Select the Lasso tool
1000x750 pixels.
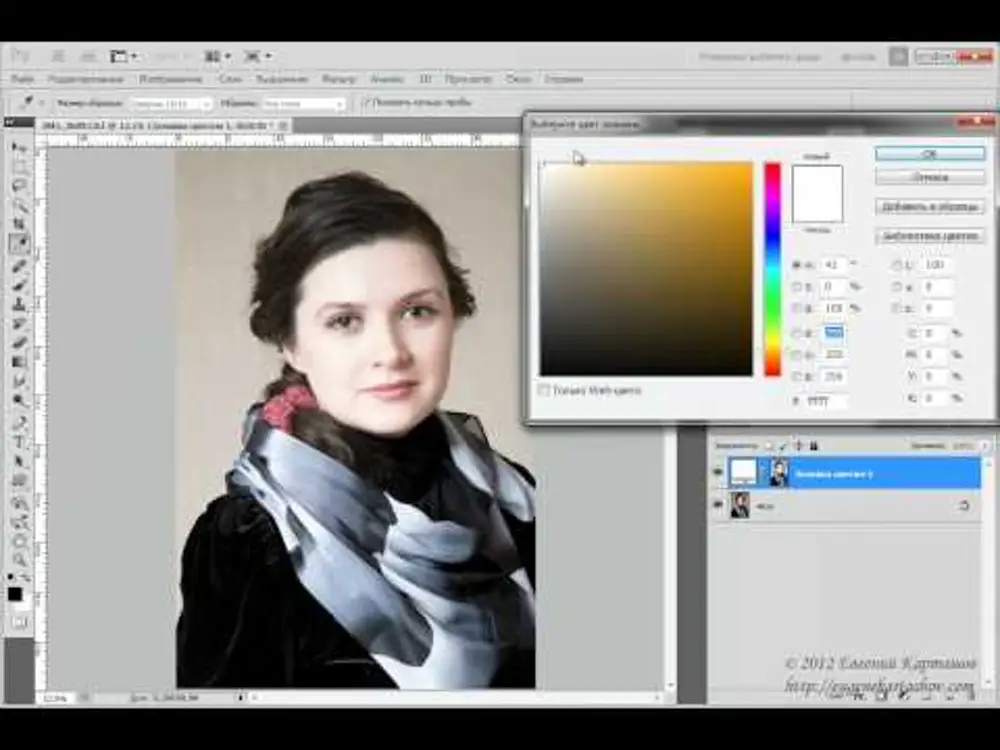tap(19, 187)
